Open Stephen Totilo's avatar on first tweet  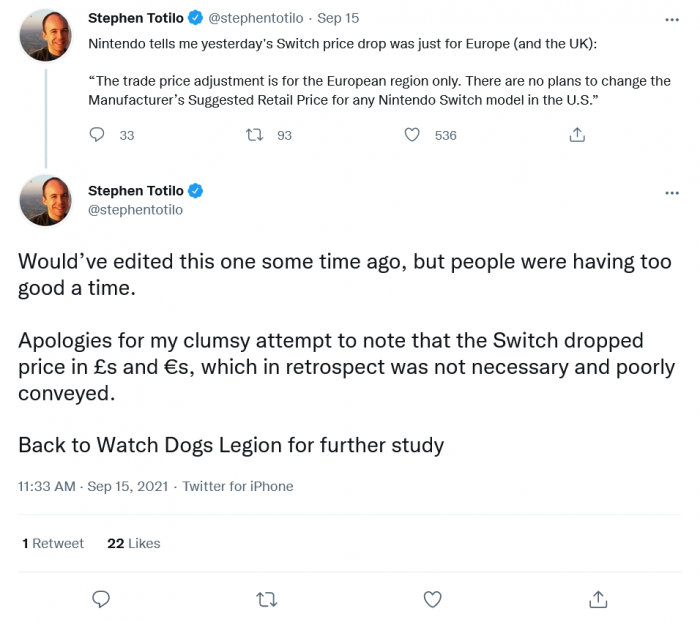click(x=46, y=33)
